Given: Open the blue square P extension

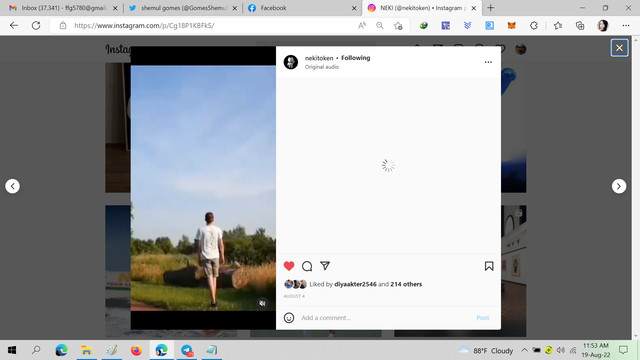Looking at the screenshot, I should pyautogui.click(x=489, y=25).
